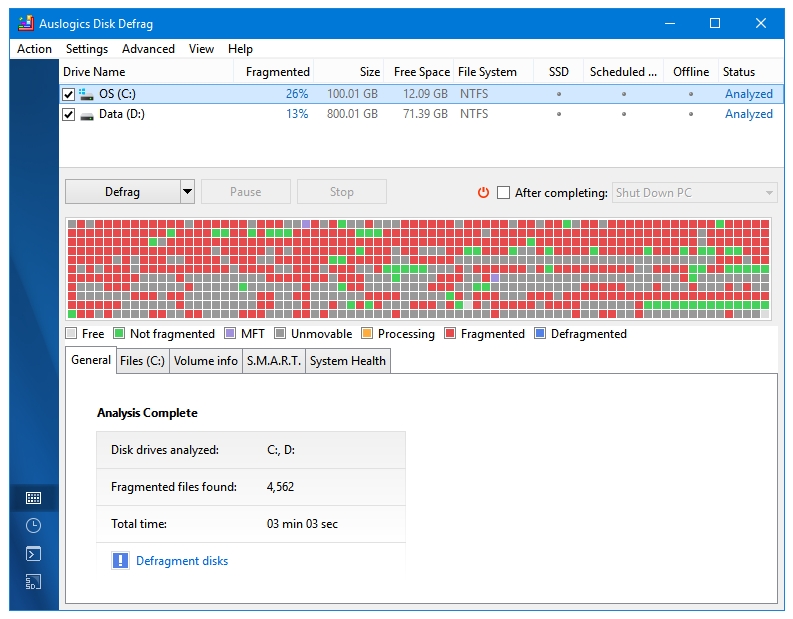Screen dimensions: 793x619
Task: Click the Analyzed status of OS (C:)
Action: [749, 94]
